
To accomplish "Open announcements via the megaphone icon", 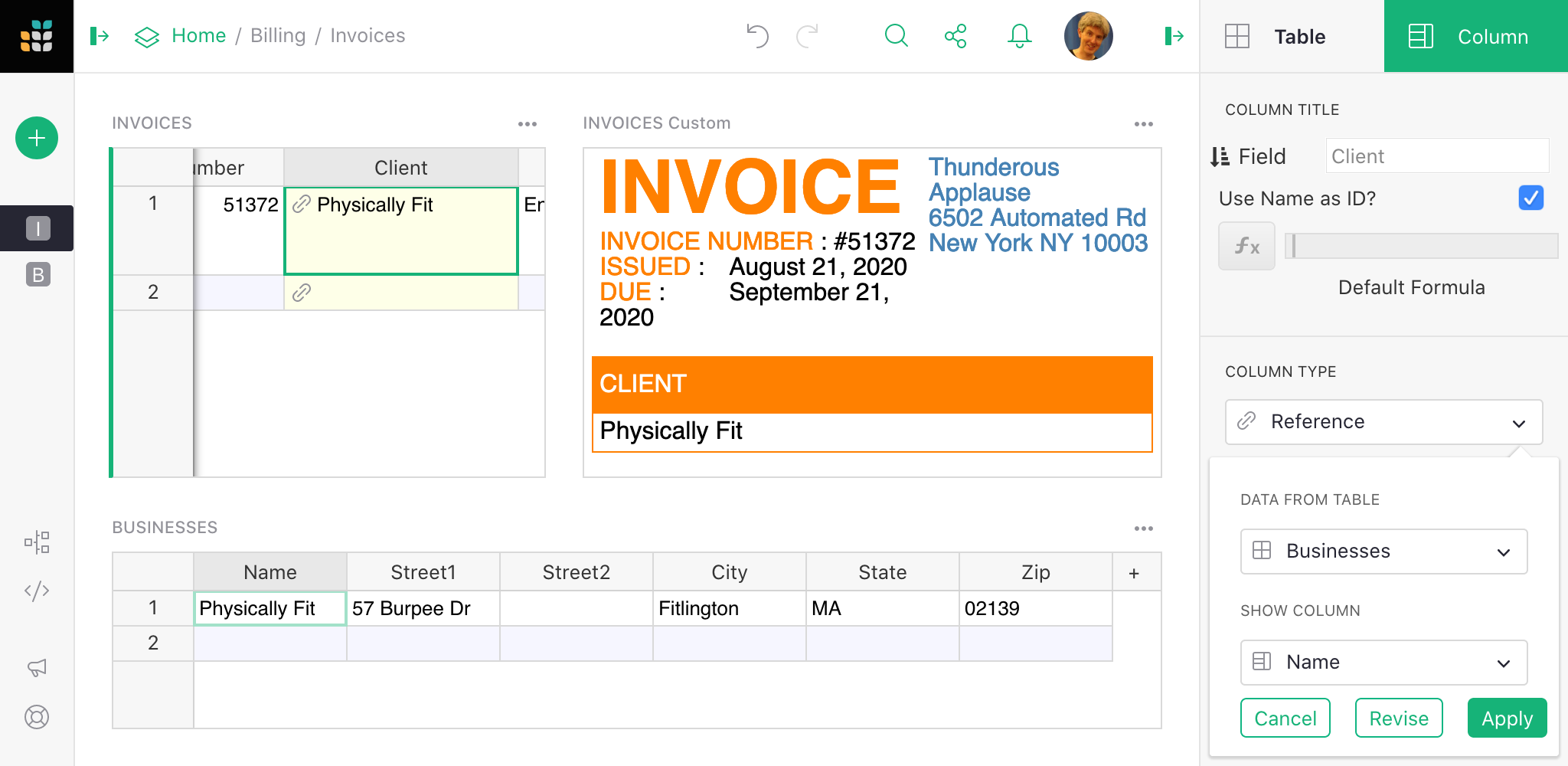I will [x=36, y=667].
